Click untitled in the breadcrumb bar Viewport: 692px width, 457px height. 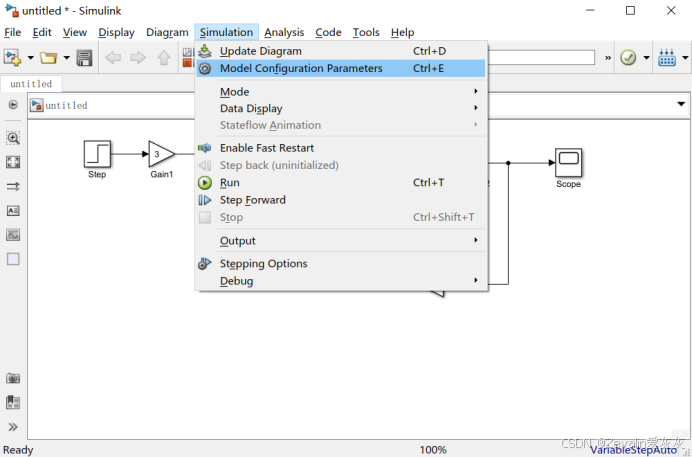(x=66, y=105)
